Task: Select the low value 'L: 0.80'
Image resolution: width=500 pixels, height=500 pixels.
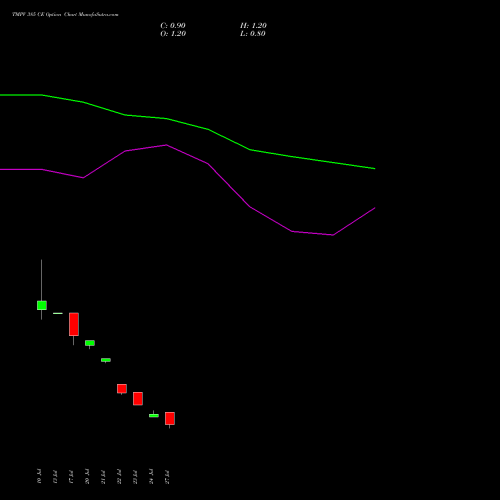Action: click(253, 34)
